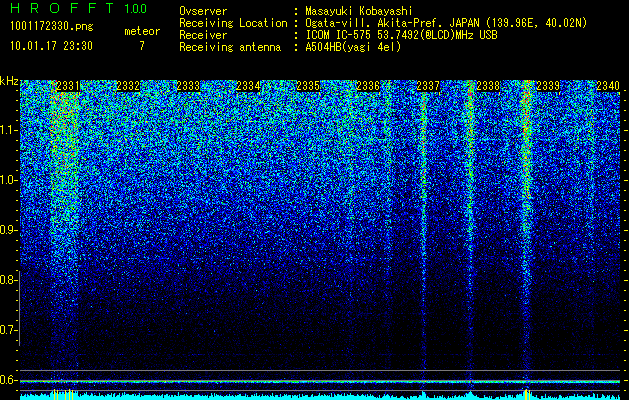
Task: Select the filename 1001172330.png
Action: coord(52,27)
